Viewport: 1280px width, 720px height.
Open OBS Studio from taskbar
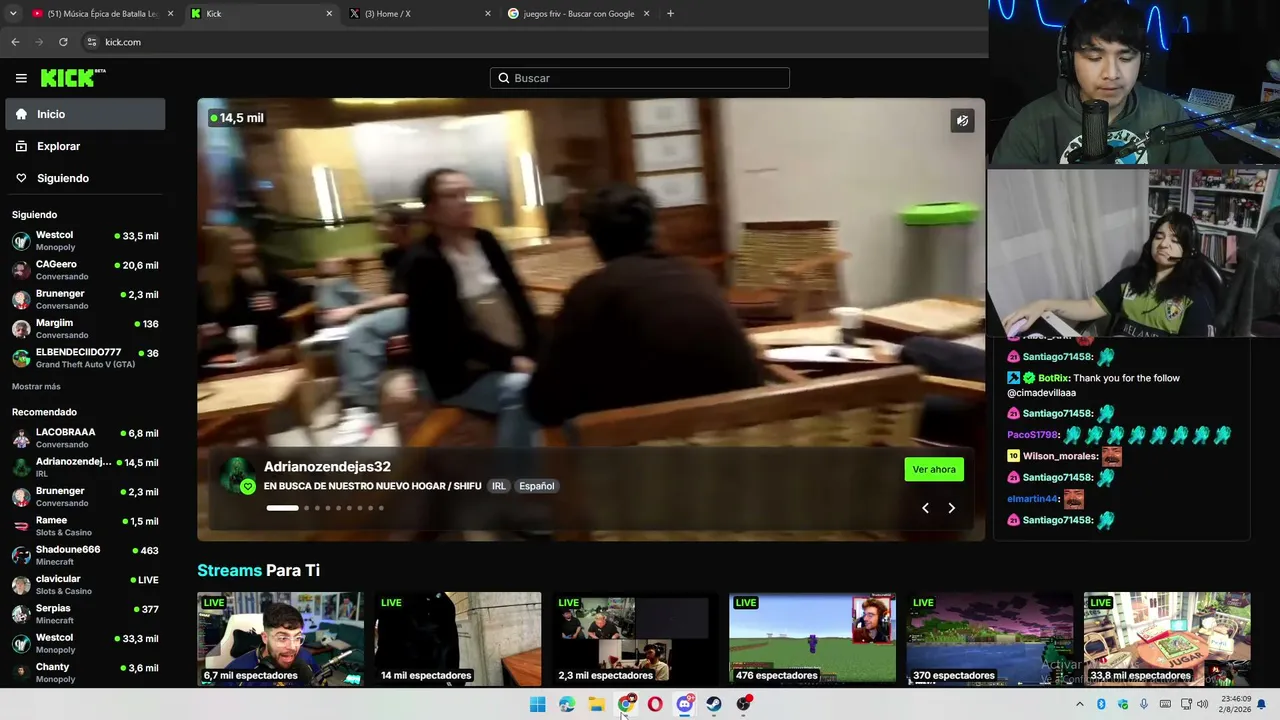(x=743, y=704)
